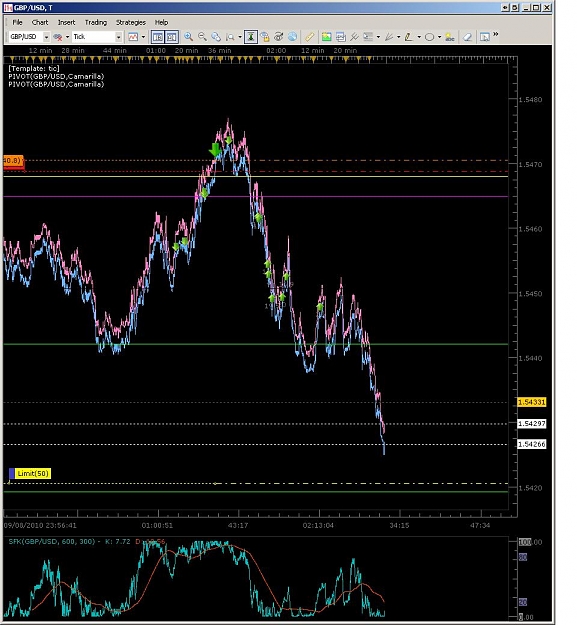Screen dimensions: 577x625
Task: Open the arrow beside the remove-instrument icon
Action: pyautogui.click(x=67, y=37)
